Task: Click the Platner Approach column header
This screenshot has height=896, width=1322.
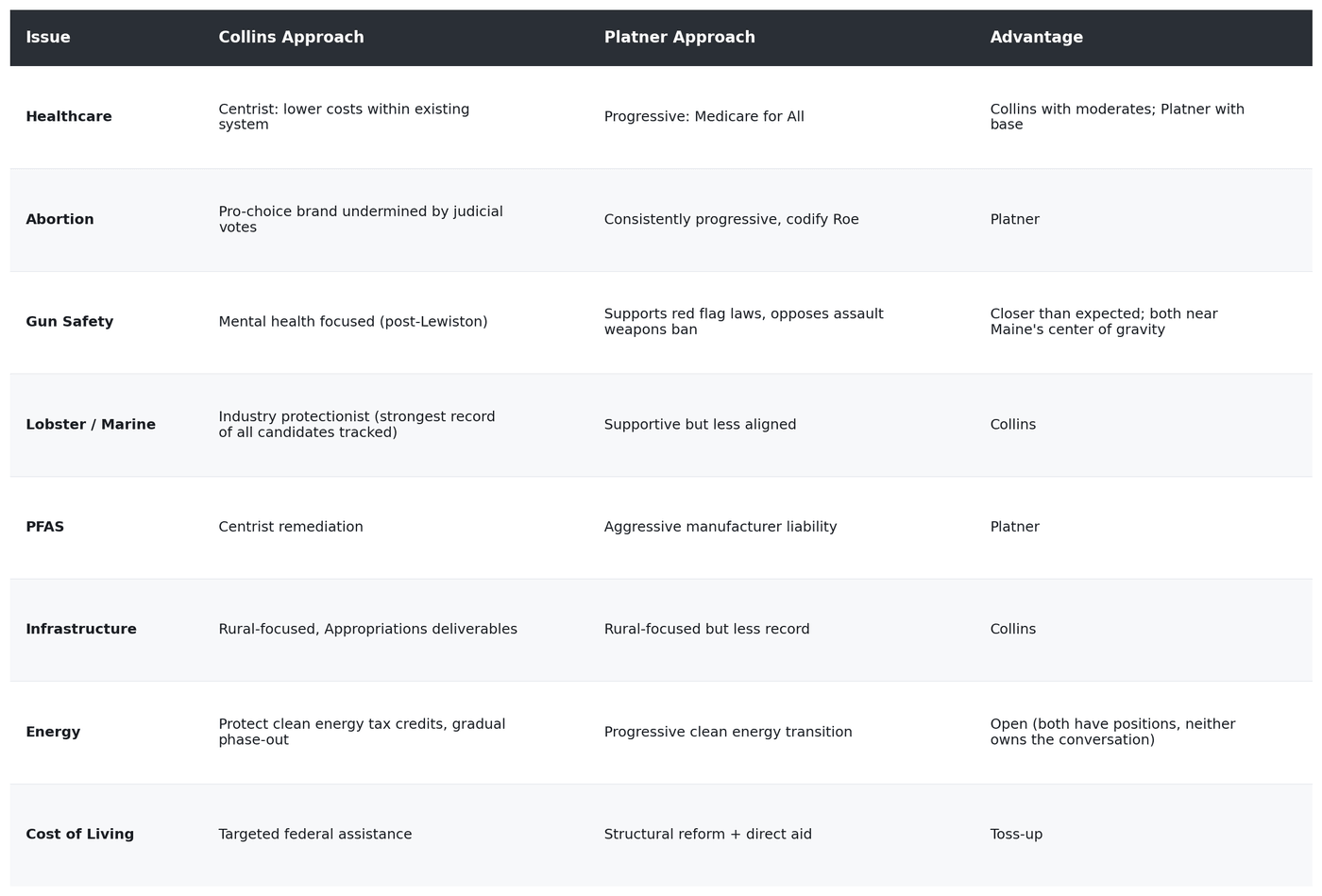Action: pos(680,38)
